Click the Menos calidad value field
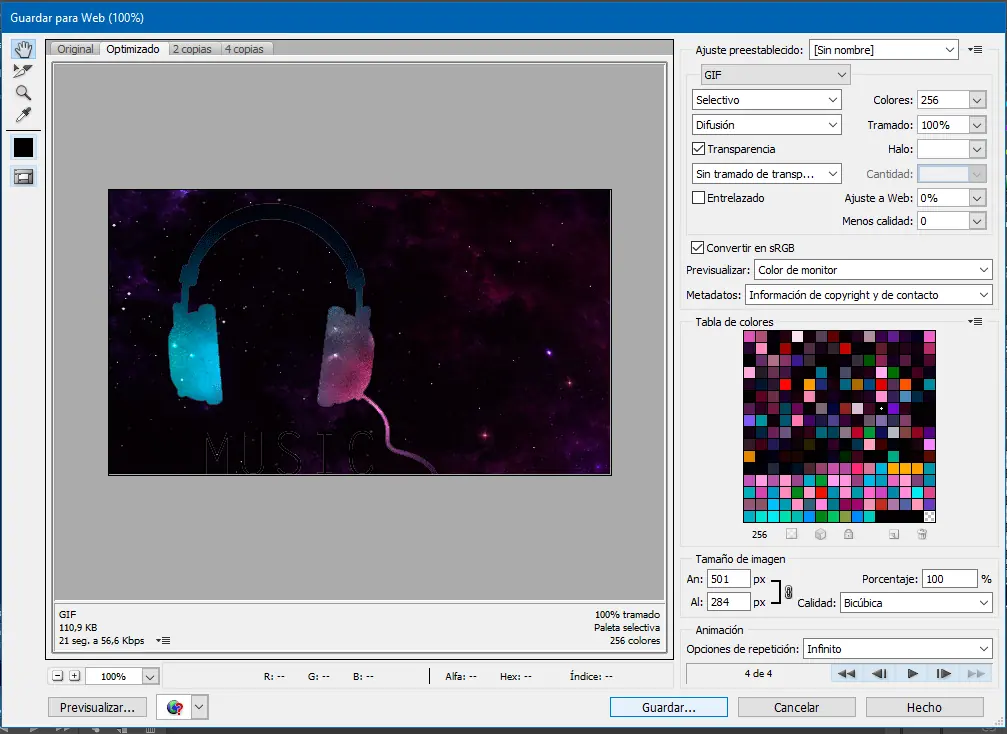The image size is (1007, 734). coord(943,222)
